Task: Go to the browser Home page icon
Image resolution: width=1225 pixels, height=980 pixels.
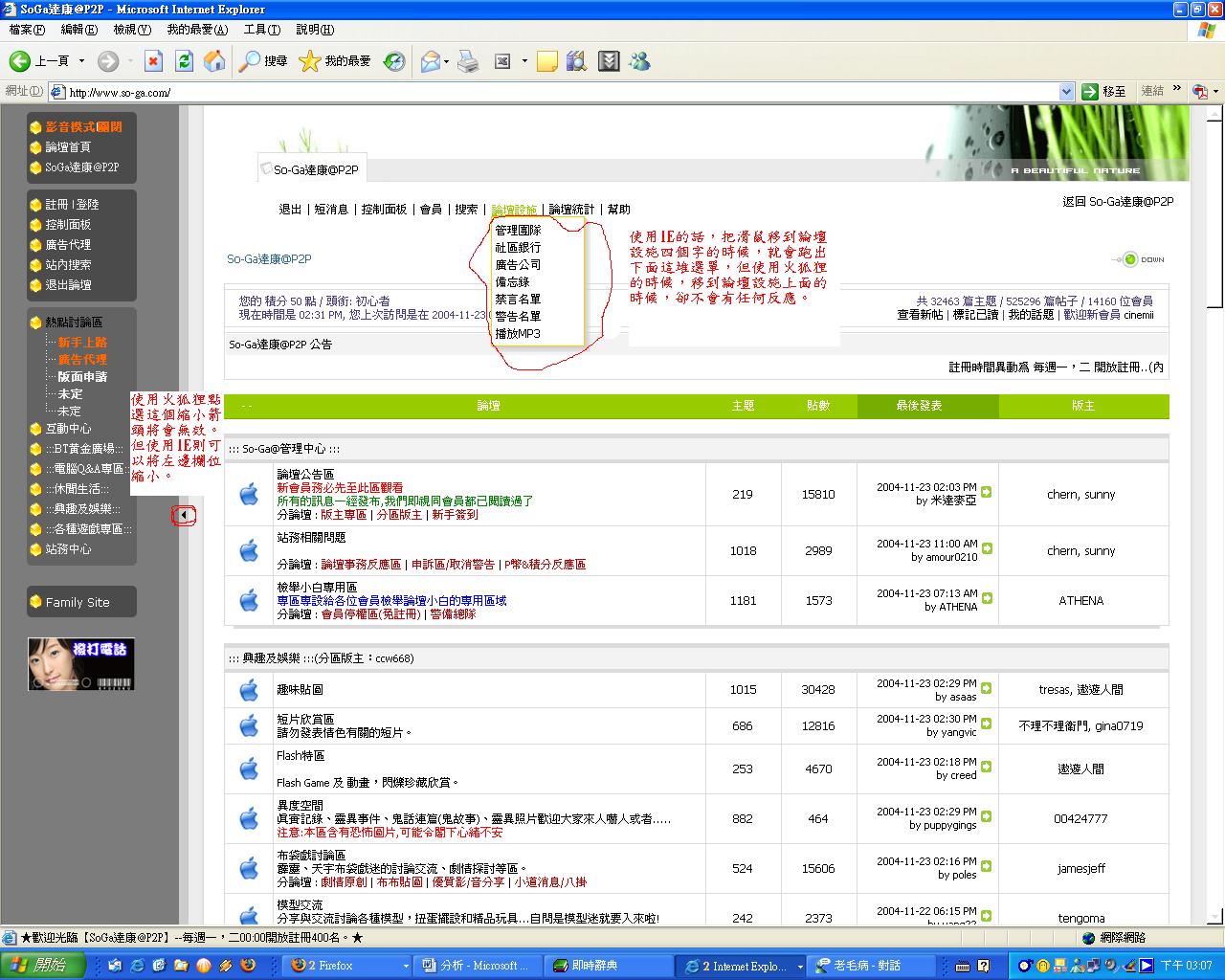Action: [215, 61]
